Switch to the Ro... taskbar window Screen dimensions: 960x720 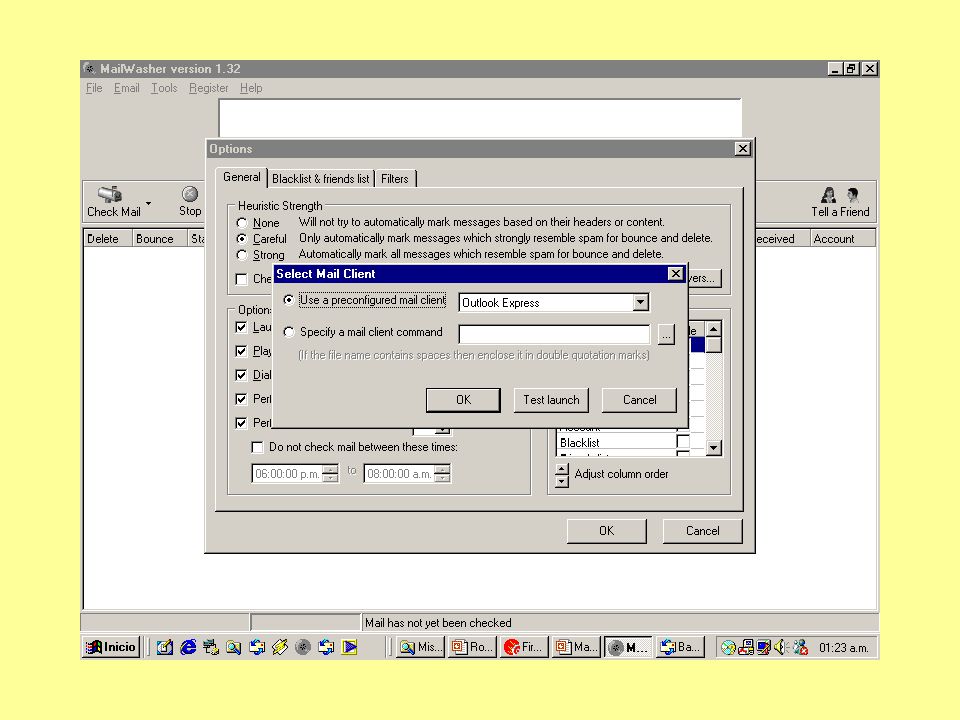click(472, 647)
